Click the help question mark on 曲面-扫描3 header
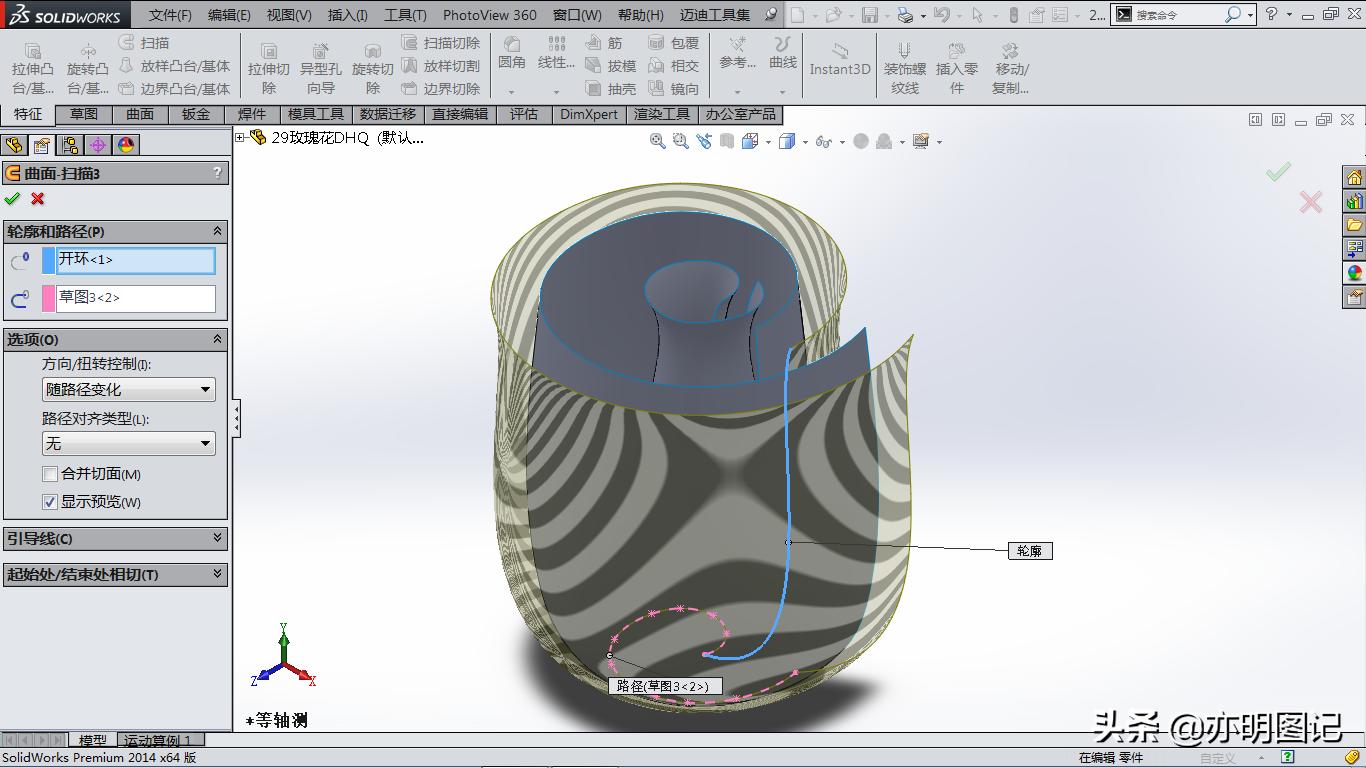1366x768 pixels. coord(218,172)
